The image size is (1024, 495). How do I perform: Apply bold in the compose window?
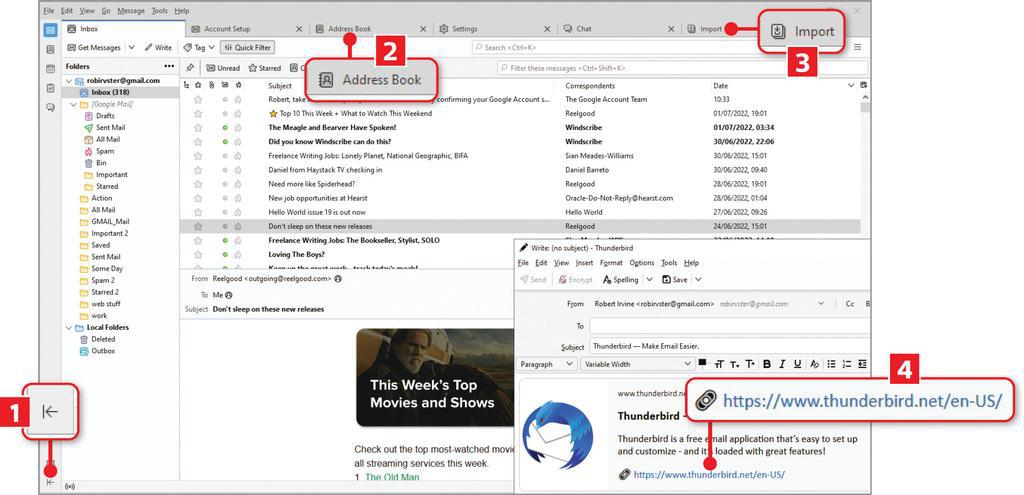[x=767, y=364]
